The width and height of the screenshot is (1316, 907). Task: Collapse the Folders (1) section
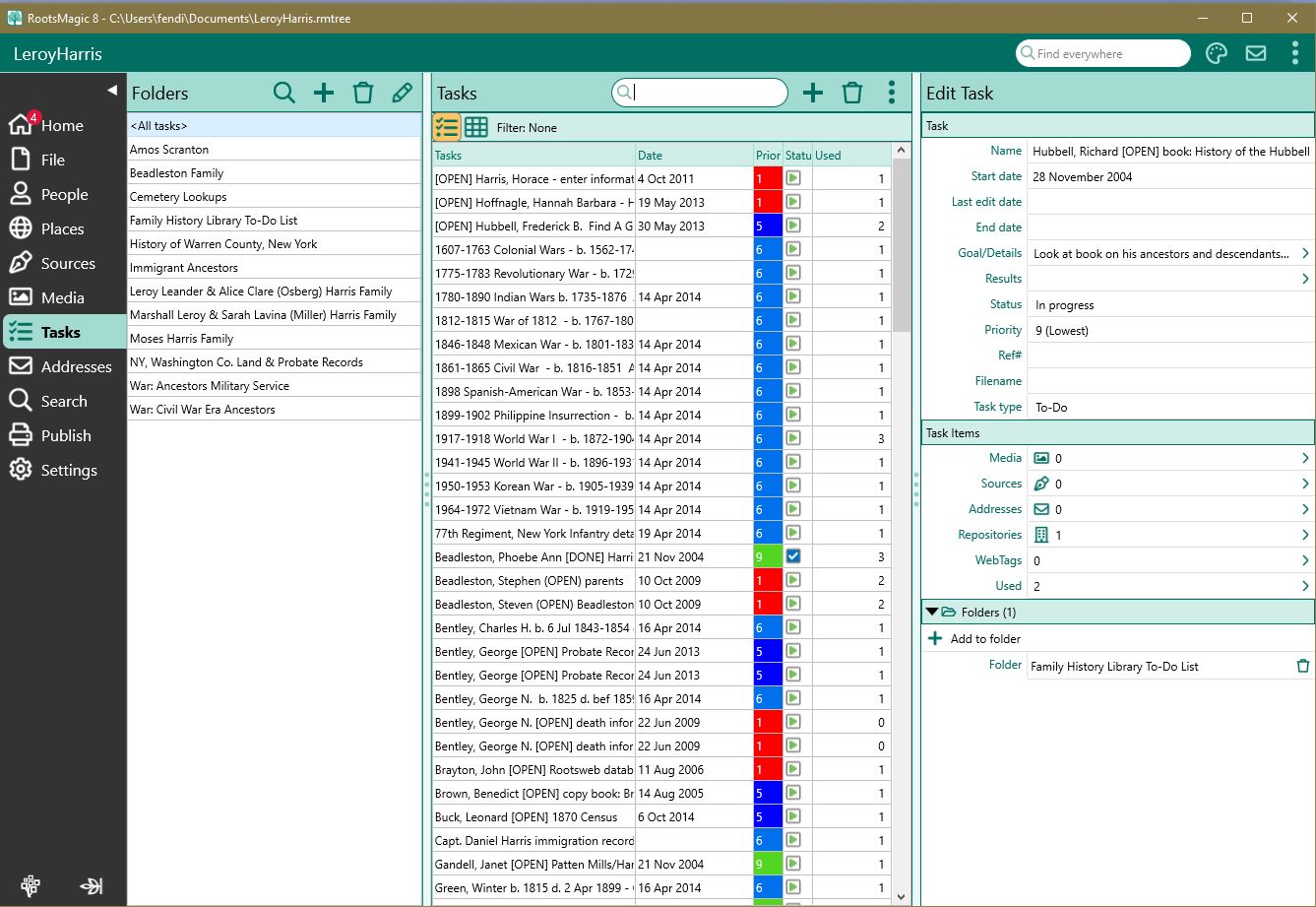click(932, 613)
